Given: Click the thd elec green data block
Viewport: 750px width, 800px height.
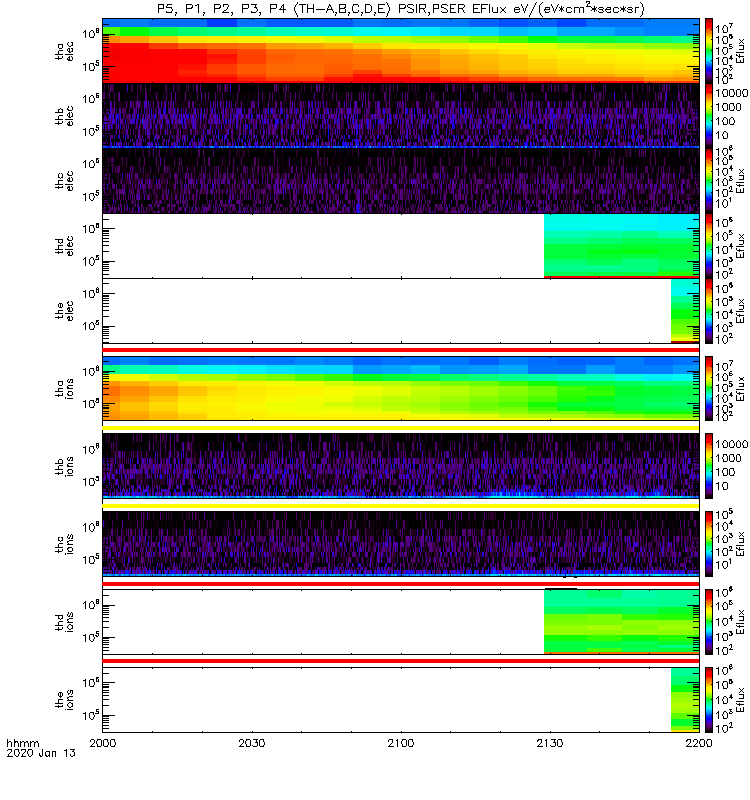Looking at the screenshot, I should (621, 246).
